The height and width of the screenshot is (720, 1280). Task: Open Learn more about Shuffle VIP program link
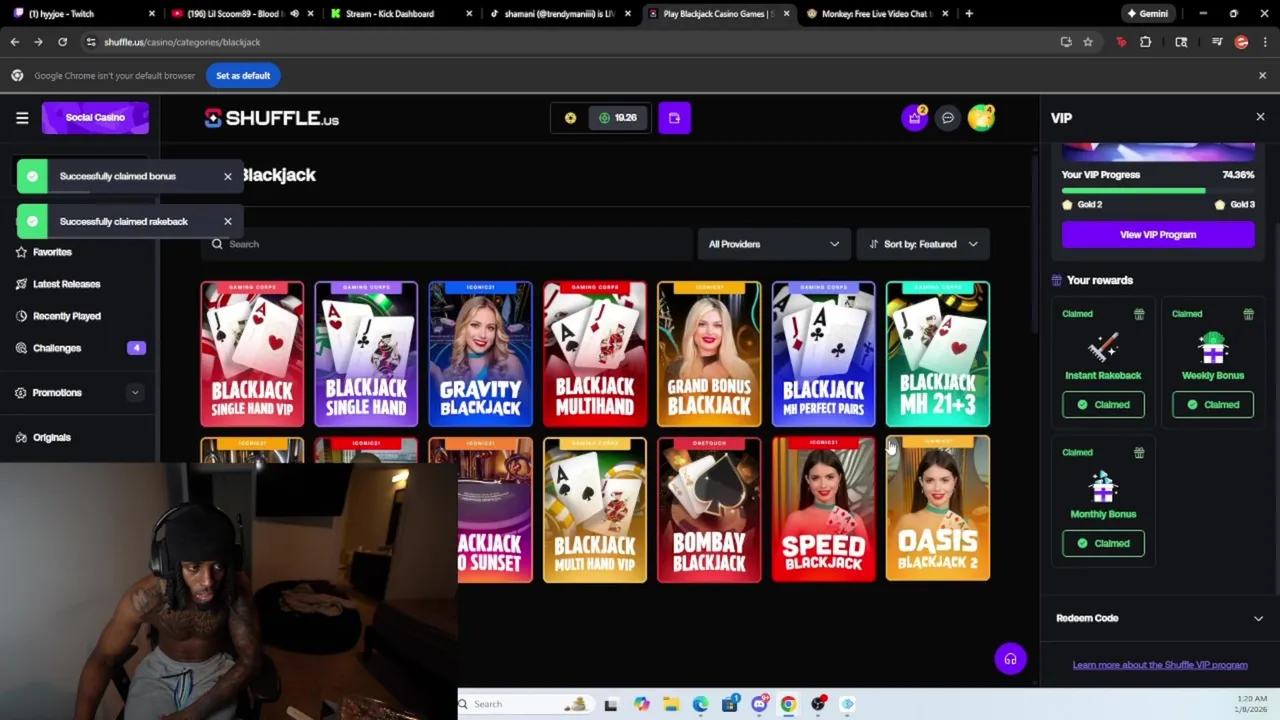click(1160, 665)
